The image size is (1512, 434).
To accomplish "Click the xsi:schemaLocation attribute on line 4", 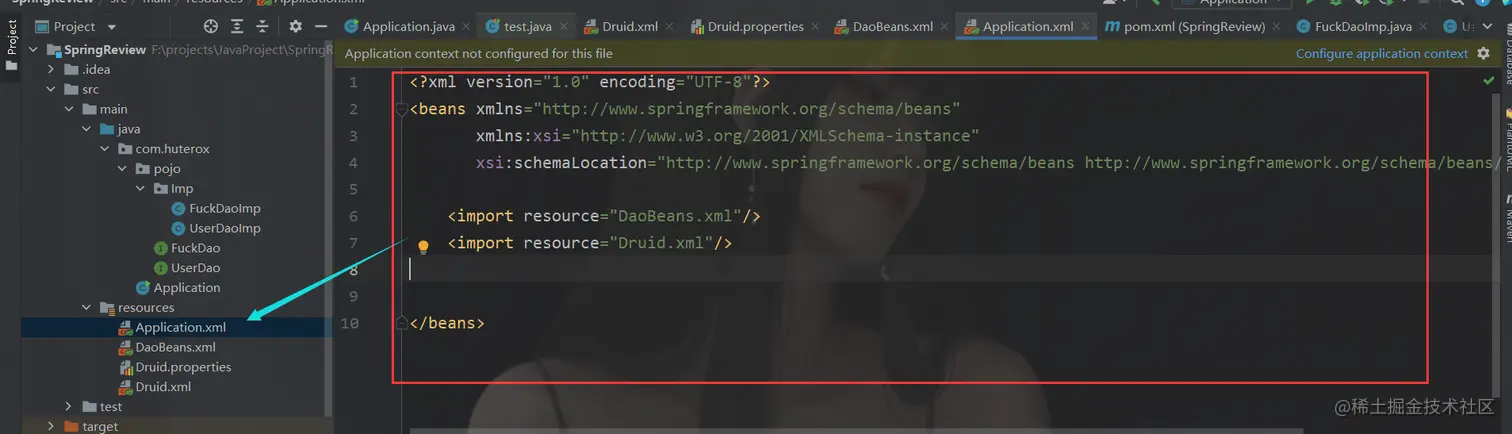I will point(561,162).
